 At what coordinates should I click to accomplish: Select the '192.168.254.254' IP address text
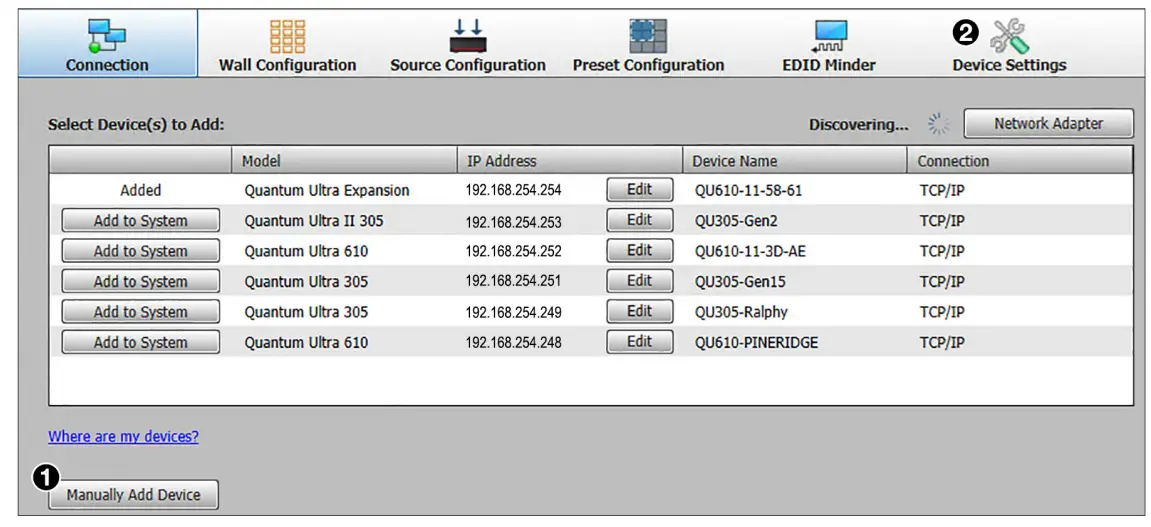[513, 191]
